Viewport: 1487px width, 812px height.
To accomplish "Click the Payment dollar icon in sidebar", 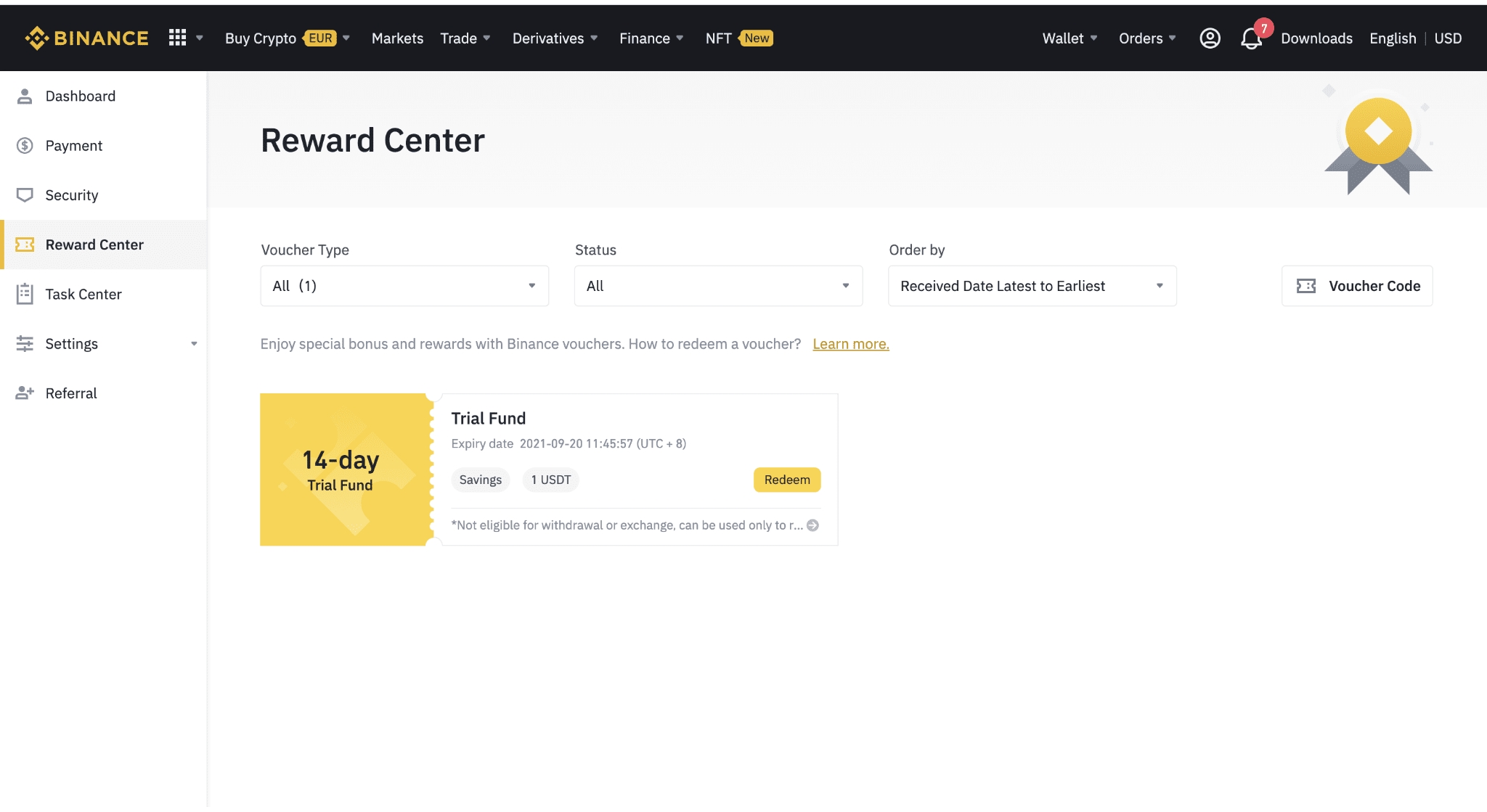I will [25, 146].
